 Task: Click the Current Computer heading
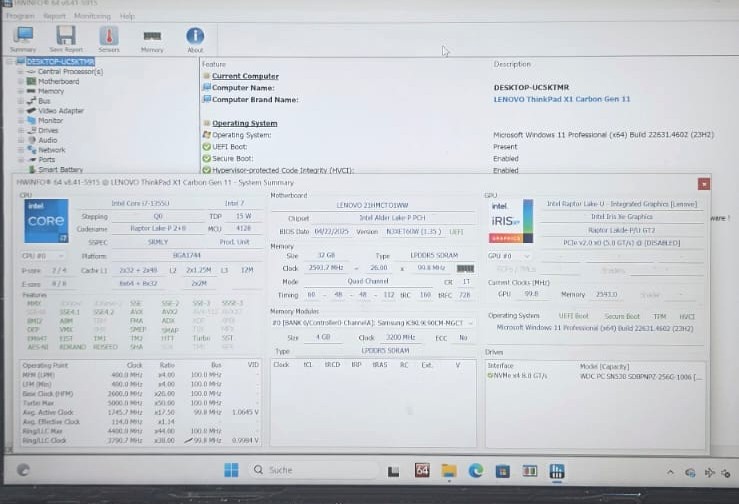(245, 76)
